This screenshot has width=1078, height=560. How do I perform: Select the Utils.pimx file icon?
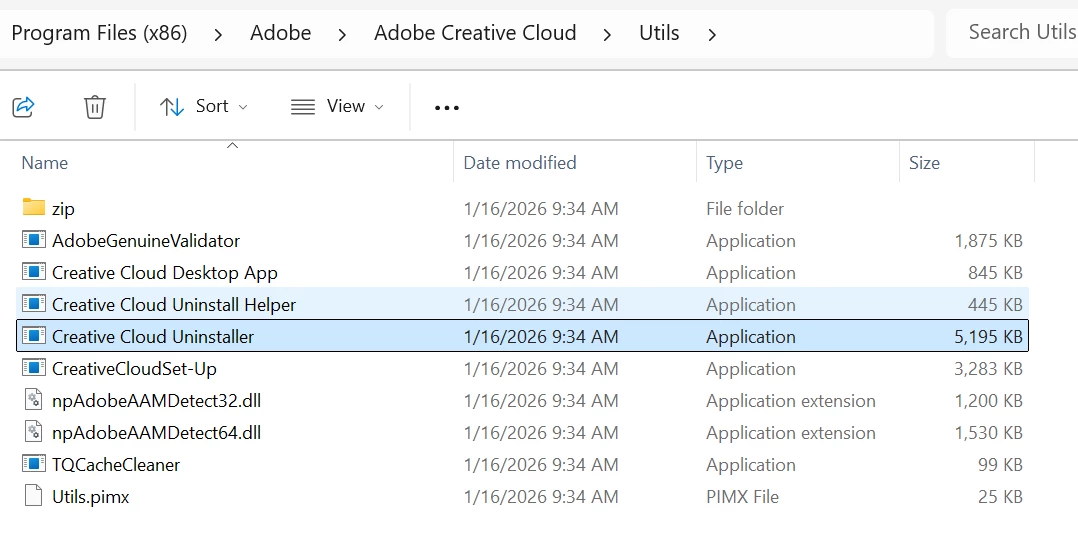(34, 496)
